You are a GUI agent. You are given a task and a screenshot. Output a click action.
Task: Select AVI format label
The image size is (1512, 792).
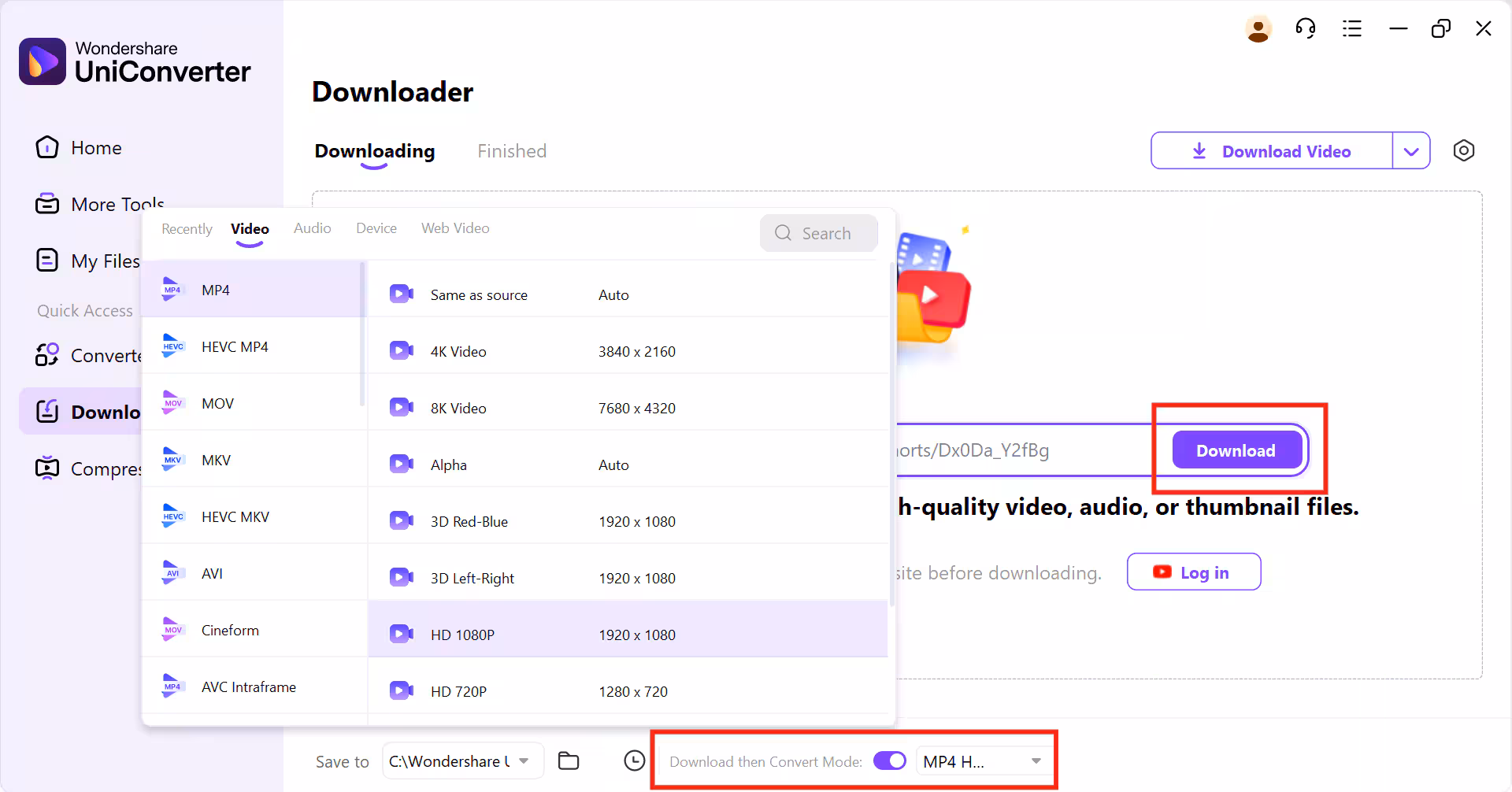point(212,574)
